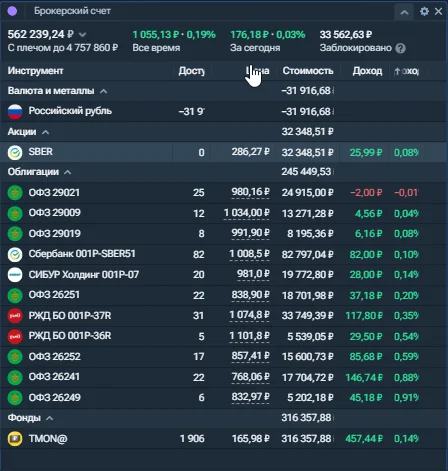Select the ОФЗ 26252 bond row

click(x=224, y=357)
